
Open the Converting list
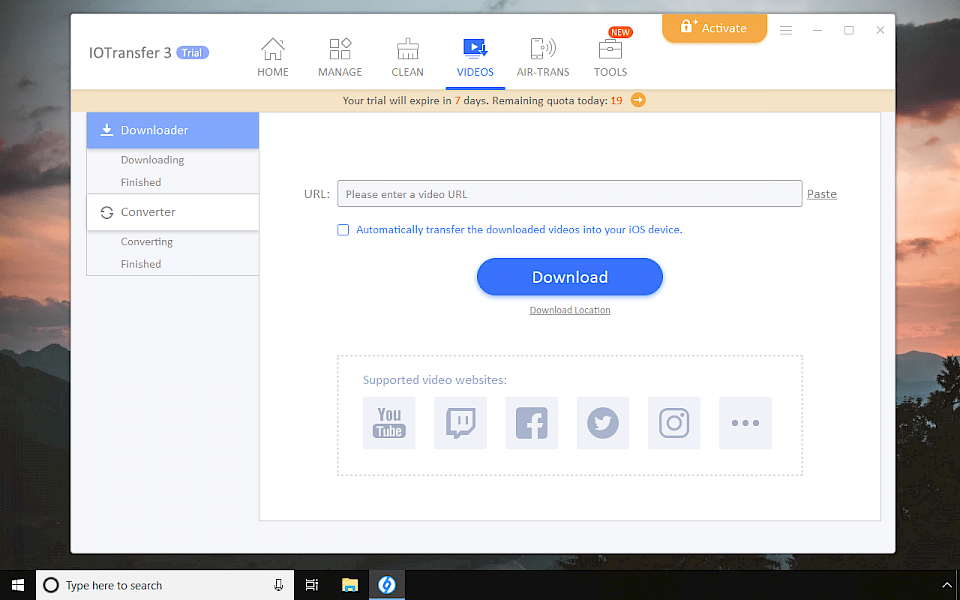pos(147,242)
